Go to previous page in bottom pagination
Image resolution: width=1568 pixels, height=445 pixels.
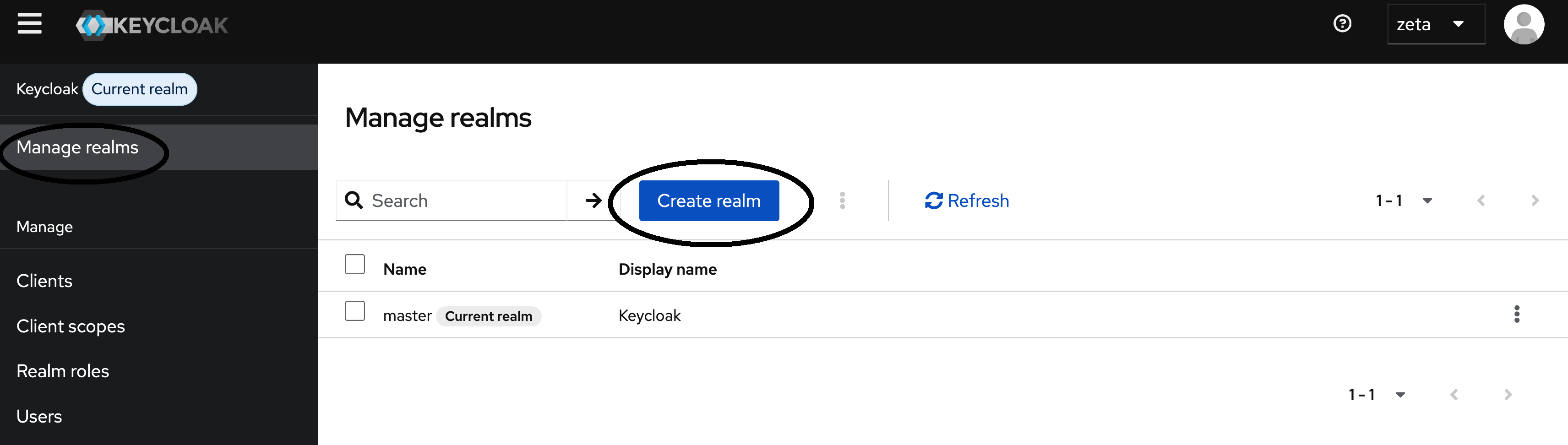pyautogui.click(x=1454, y=395)
